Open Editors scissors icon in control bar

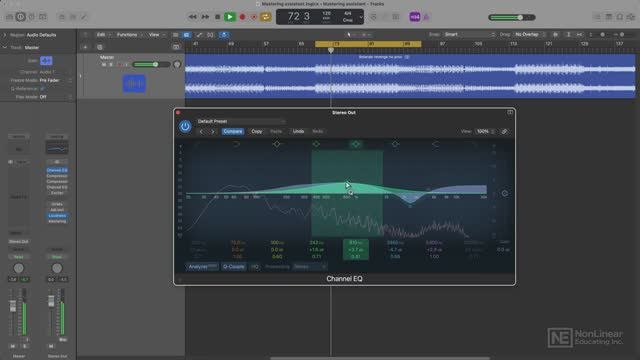84,17
